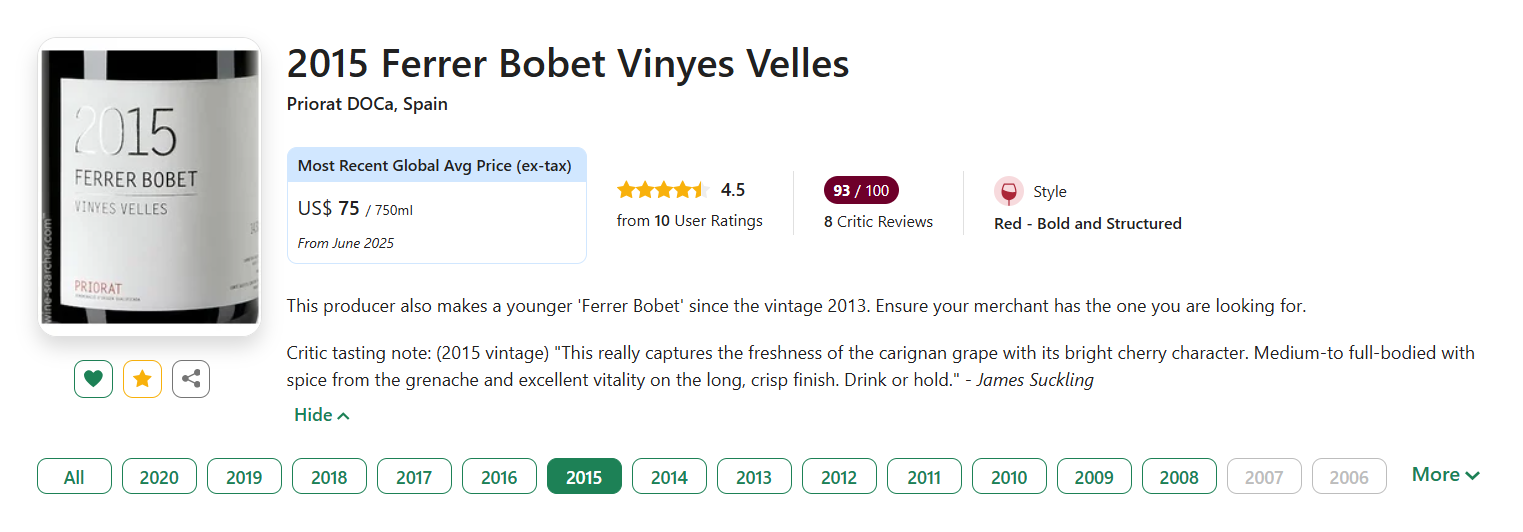The image size is (1523, 532).
Task: Expand More vintages dropdown
Action: click(x=1445, y=475)
